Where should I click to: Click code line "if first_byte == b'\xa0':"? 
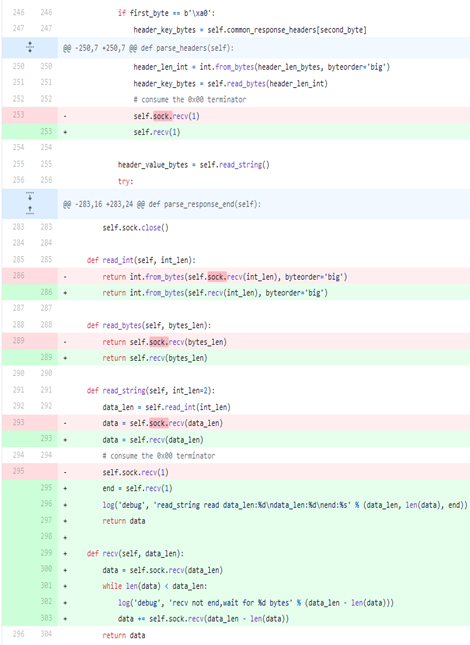166,13
